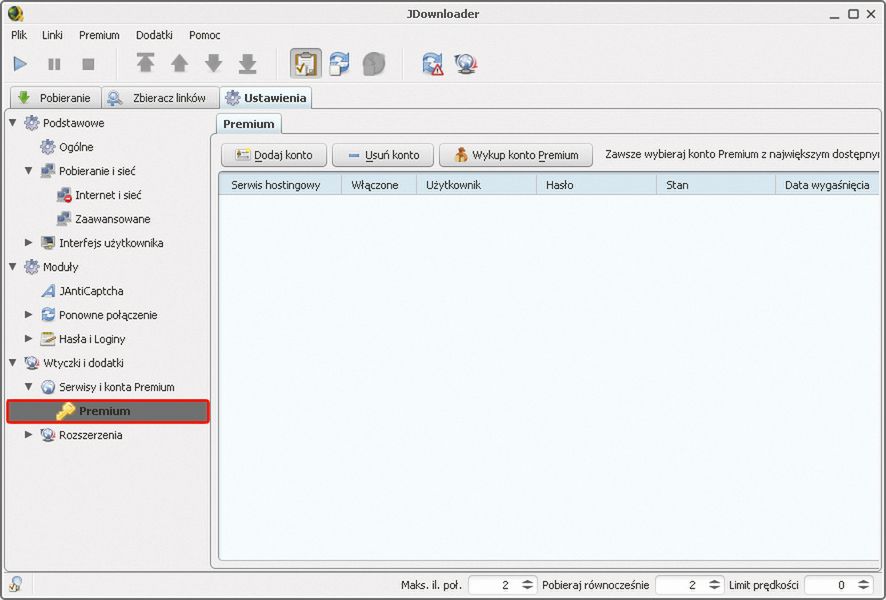Screen dimensions: 886x600
Task: Sort by Data wygaśnięcia column header
Action: 827,185
